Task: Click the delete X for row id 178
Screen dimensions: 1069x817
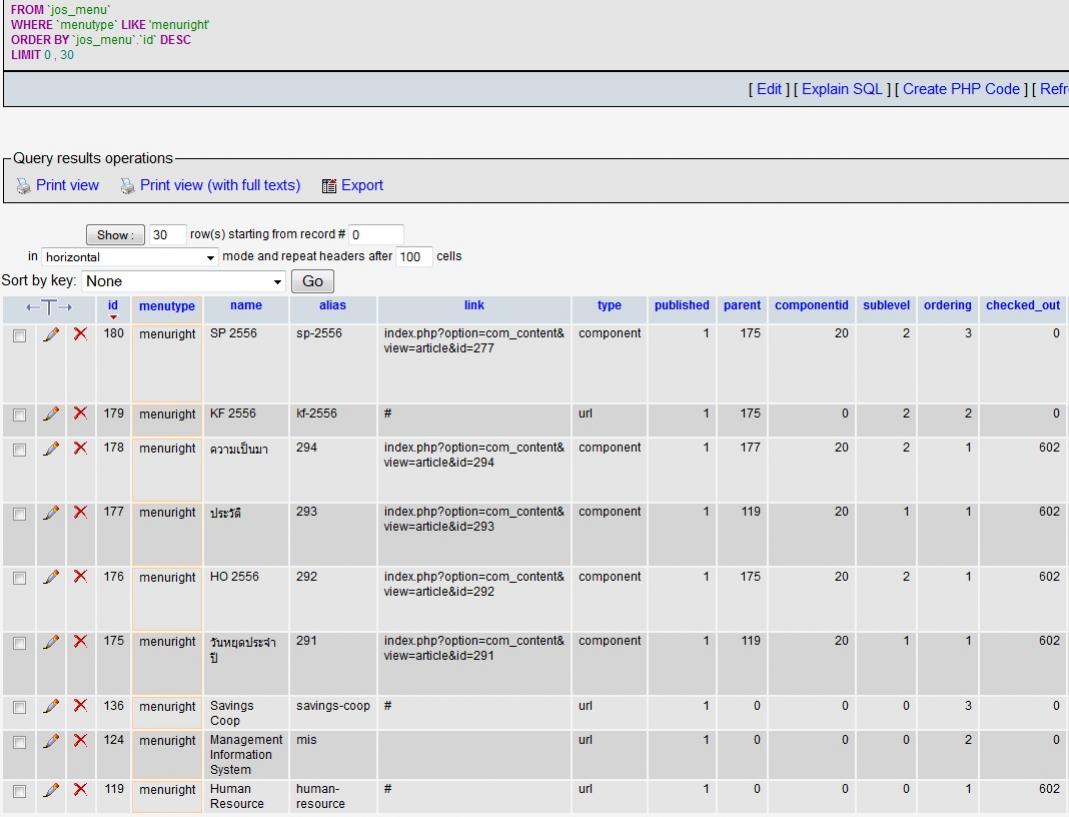Action: (80, 448)
